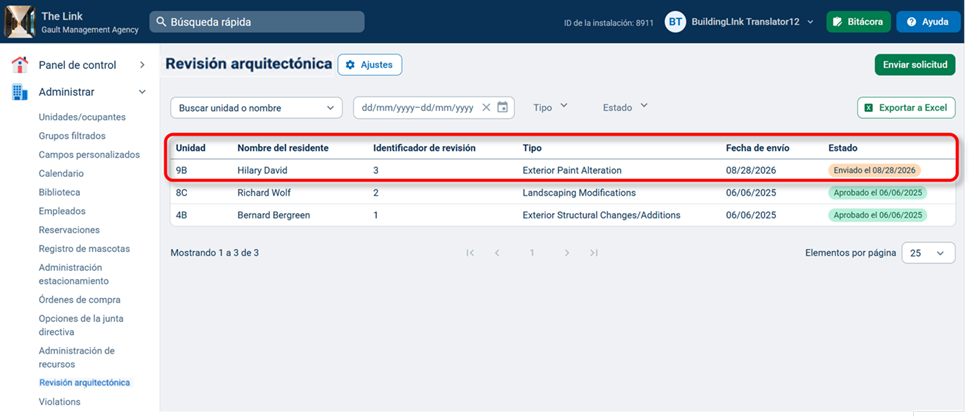Viewport: 975px width, 417px height.
Task: Expand the Estado filter dropdown
Action: [x=625, y=107]
